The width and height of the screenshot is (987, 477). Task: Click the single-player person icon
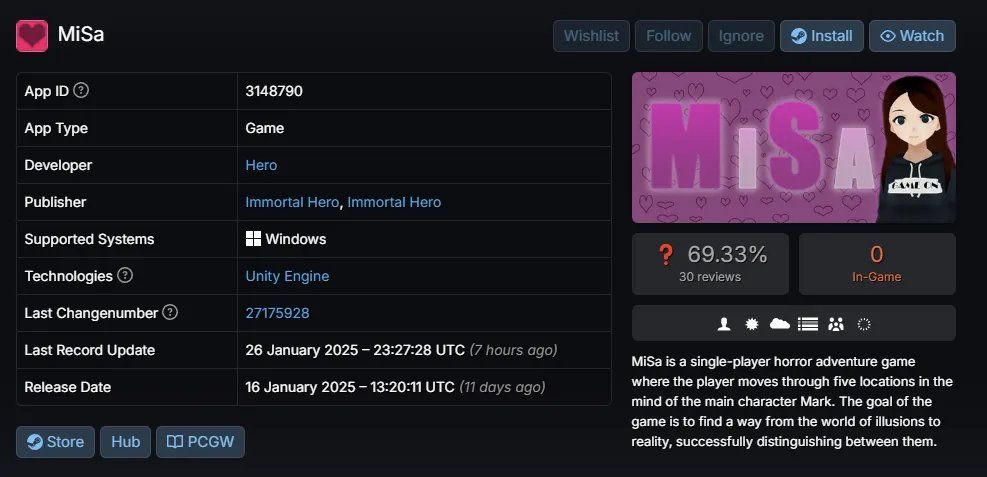pos(724,323)
